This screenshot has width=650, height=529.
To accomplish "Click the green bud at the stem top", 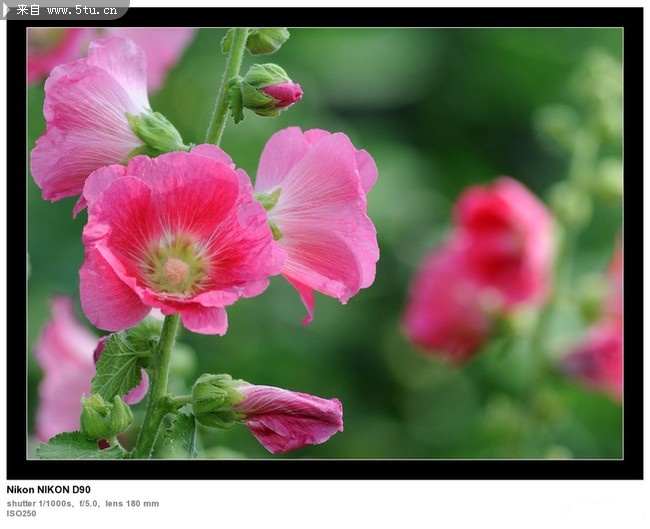I will point(265,40).
